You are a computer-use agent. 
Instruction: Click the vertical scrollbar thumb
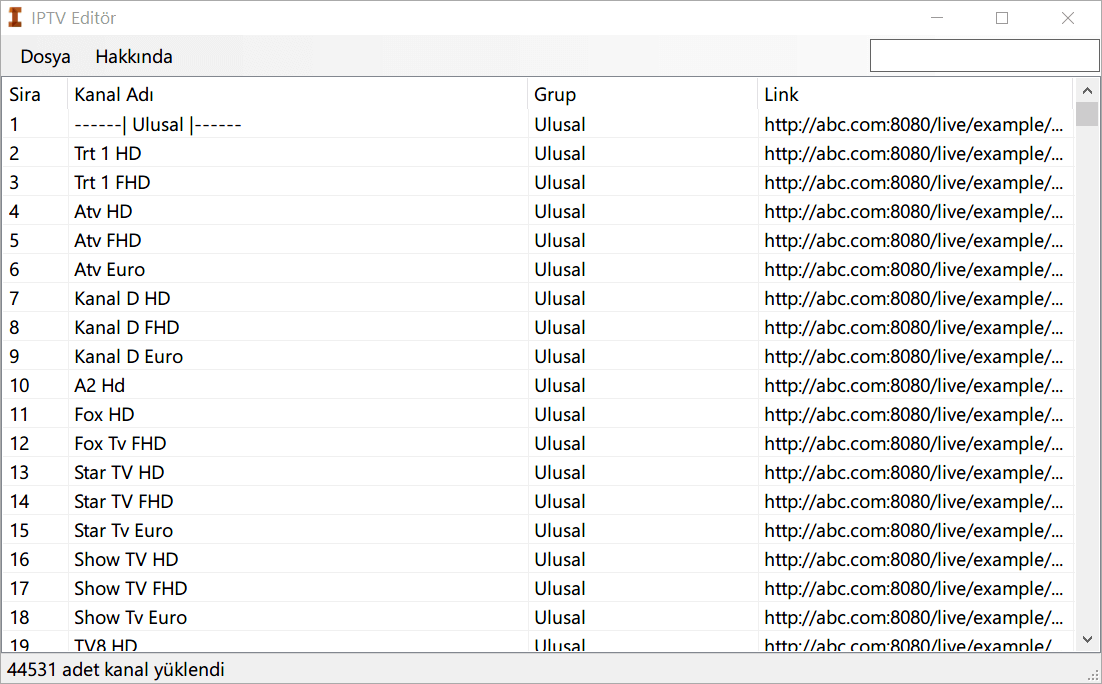[1087, 114]
